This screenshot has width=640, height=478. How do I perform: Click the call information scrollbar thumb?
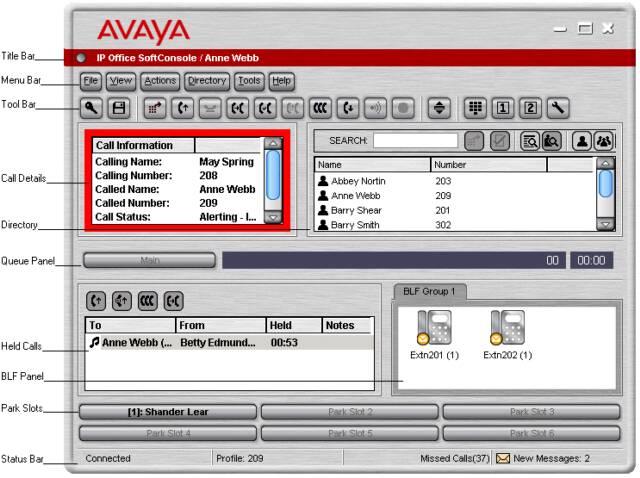click(x=273, y=175)
